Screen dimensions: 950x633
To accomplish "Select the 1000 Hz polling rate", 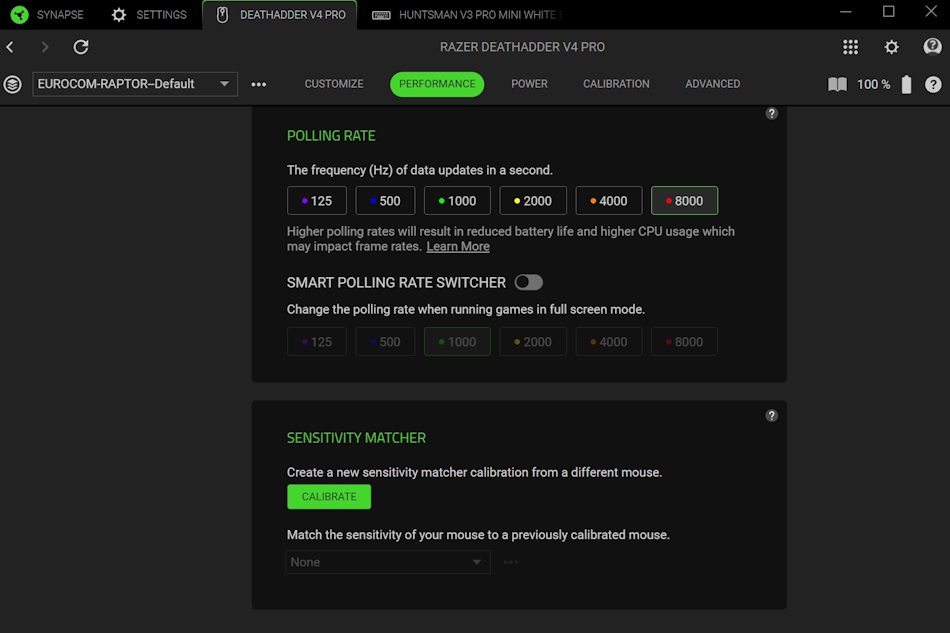I will (x=457, y=201).
